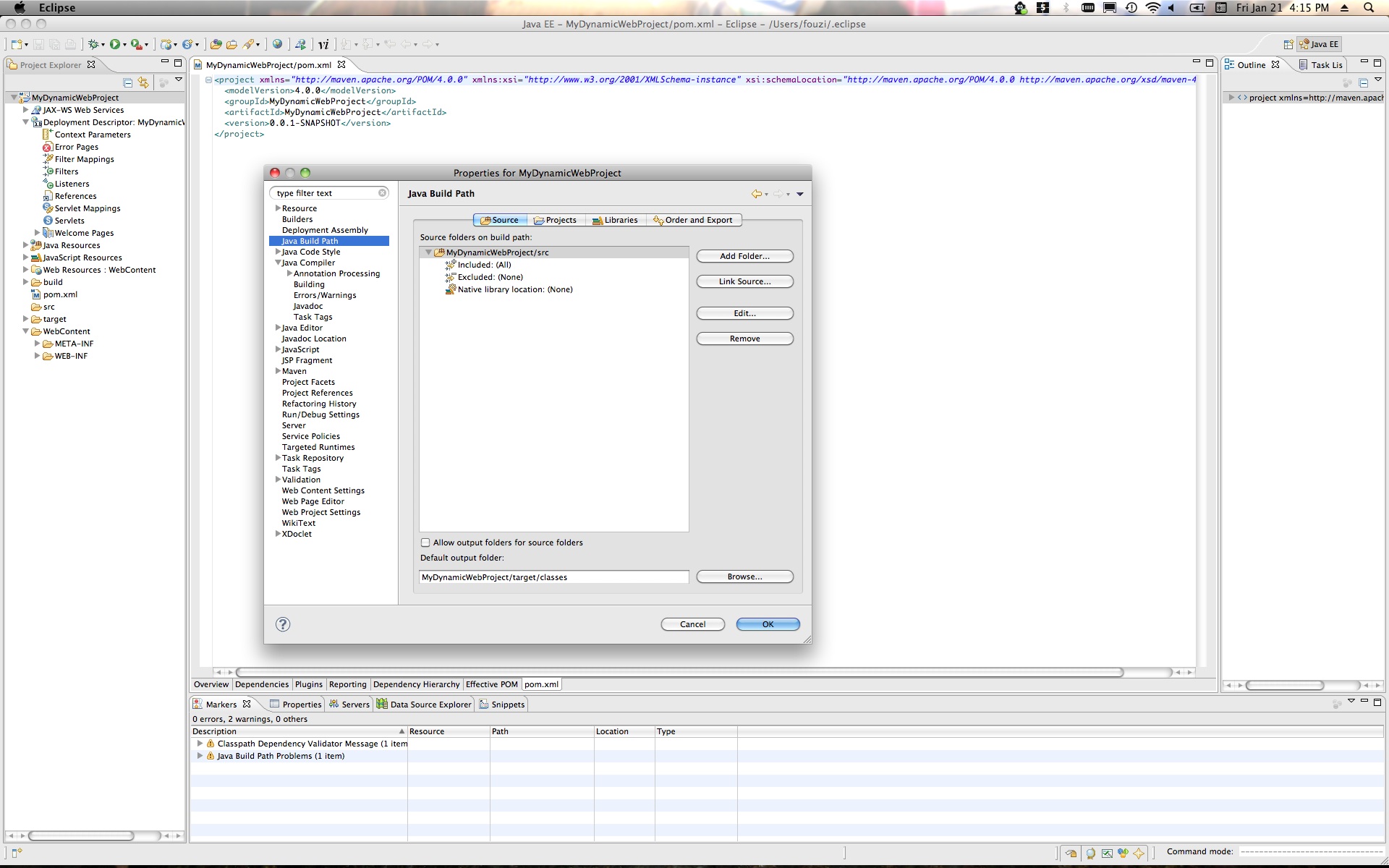This screenshot has height=868, width=1389.
Task: Click the back arrow icon in Java Build Path header
Action: point(756,194)
